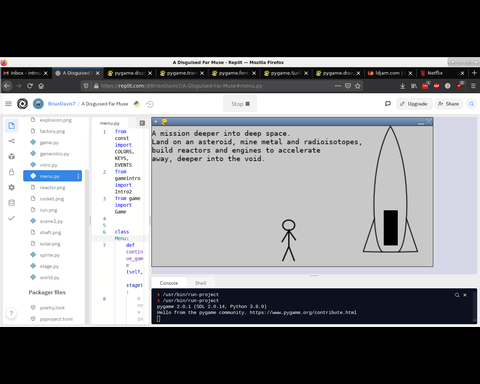Image resolution: width=480 pixels, height=384 pixels.
Task: Click the editor layout icon next to menu.py tab
Action: click(x=142, y=123)
